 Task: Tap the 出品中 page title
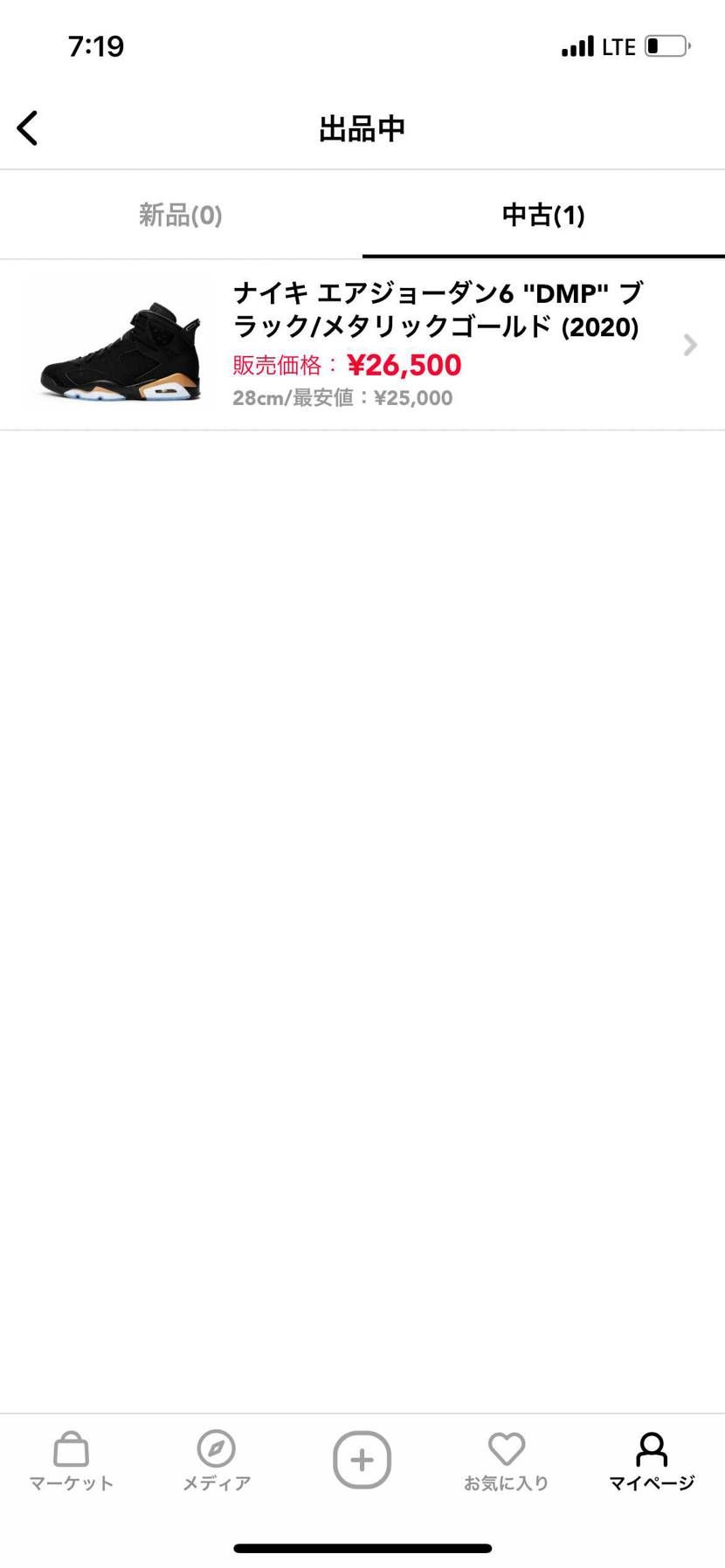click(x=362, y=128)
